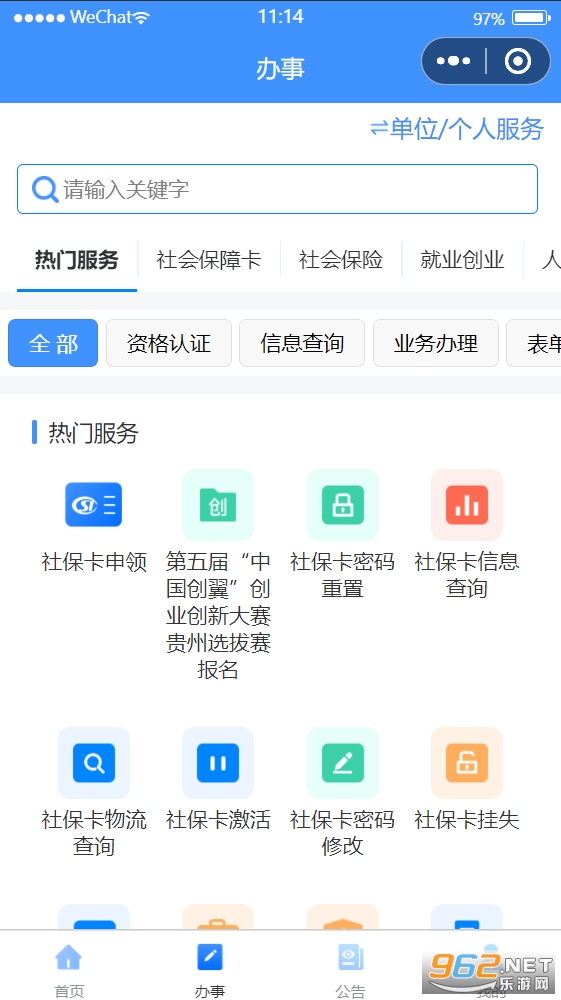
Task: Tap the 社保卡信息查询 label
Action: coord(467,575)
